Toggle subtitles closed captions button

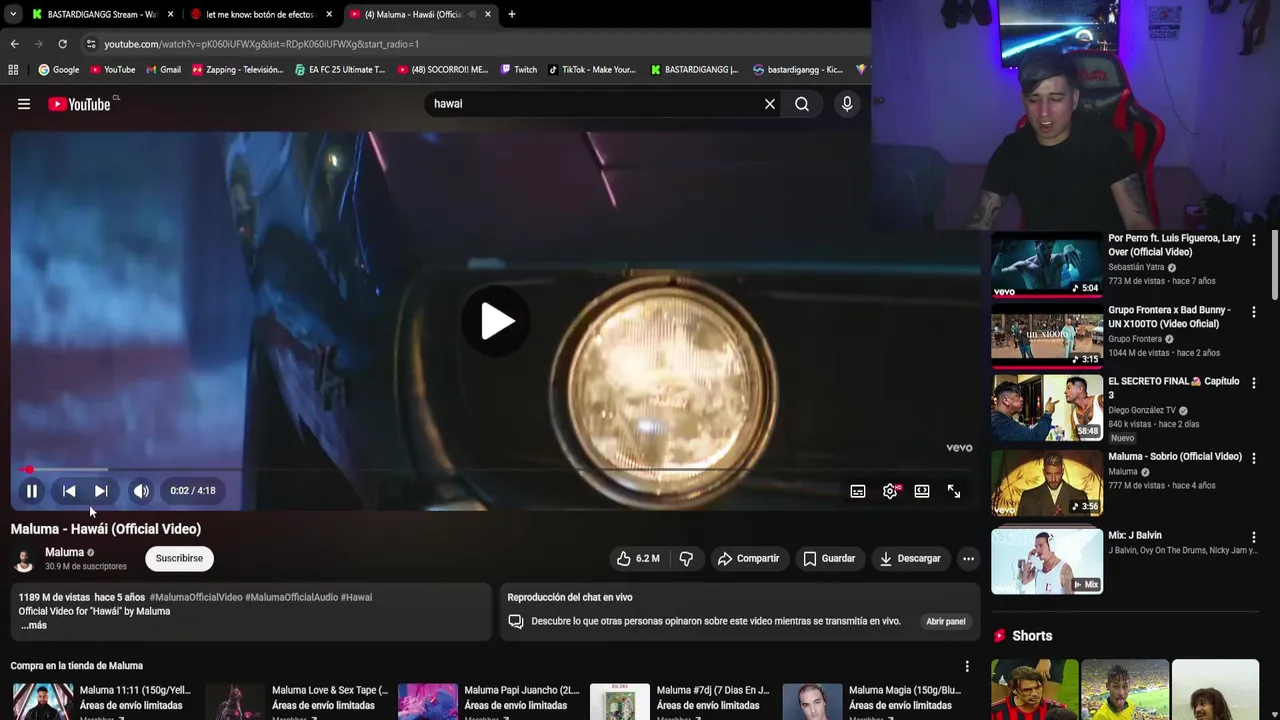pyautogui.click(x=858, y=491)
